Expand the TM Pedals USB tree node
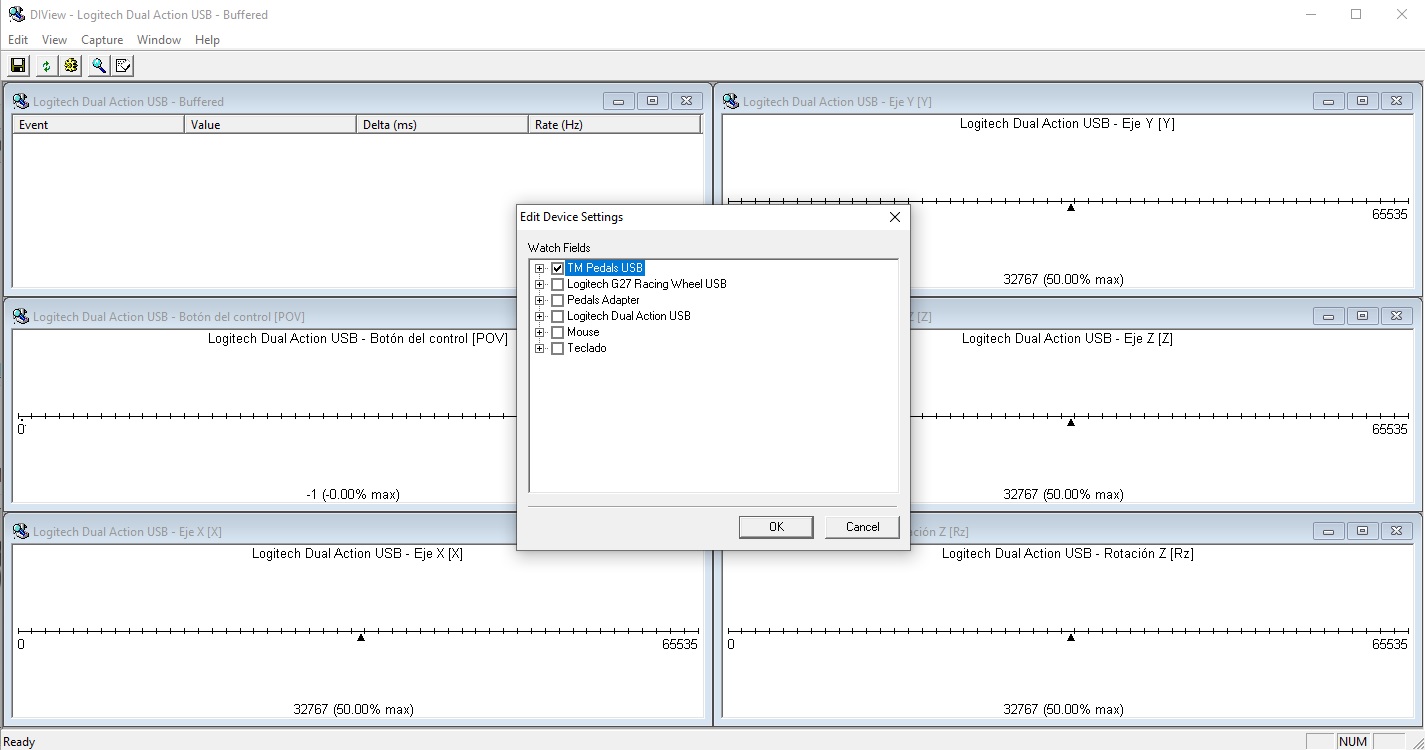 tap(540, 268)
